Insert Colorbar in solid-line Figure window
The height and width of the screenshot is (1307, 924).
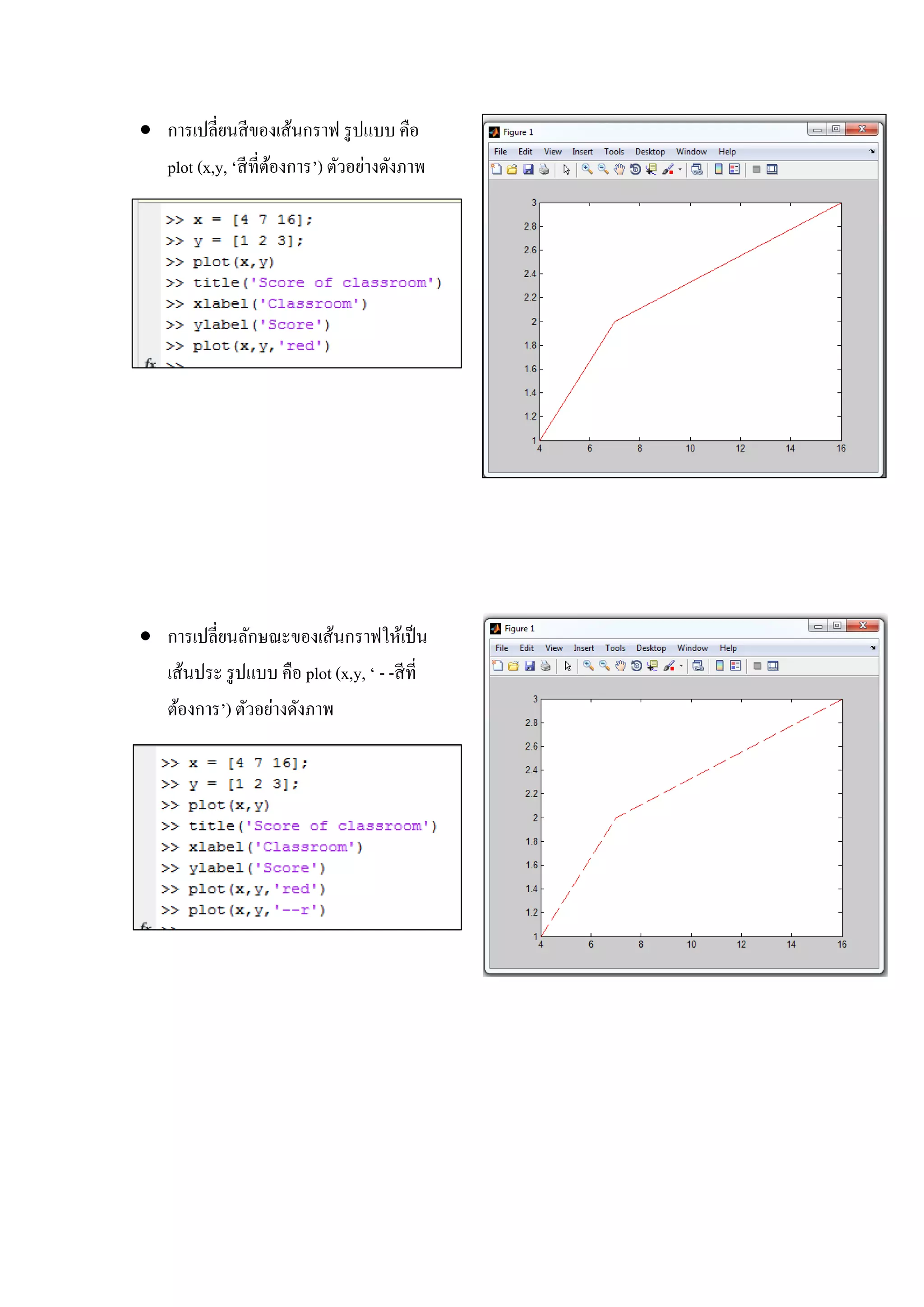point(719,169)
